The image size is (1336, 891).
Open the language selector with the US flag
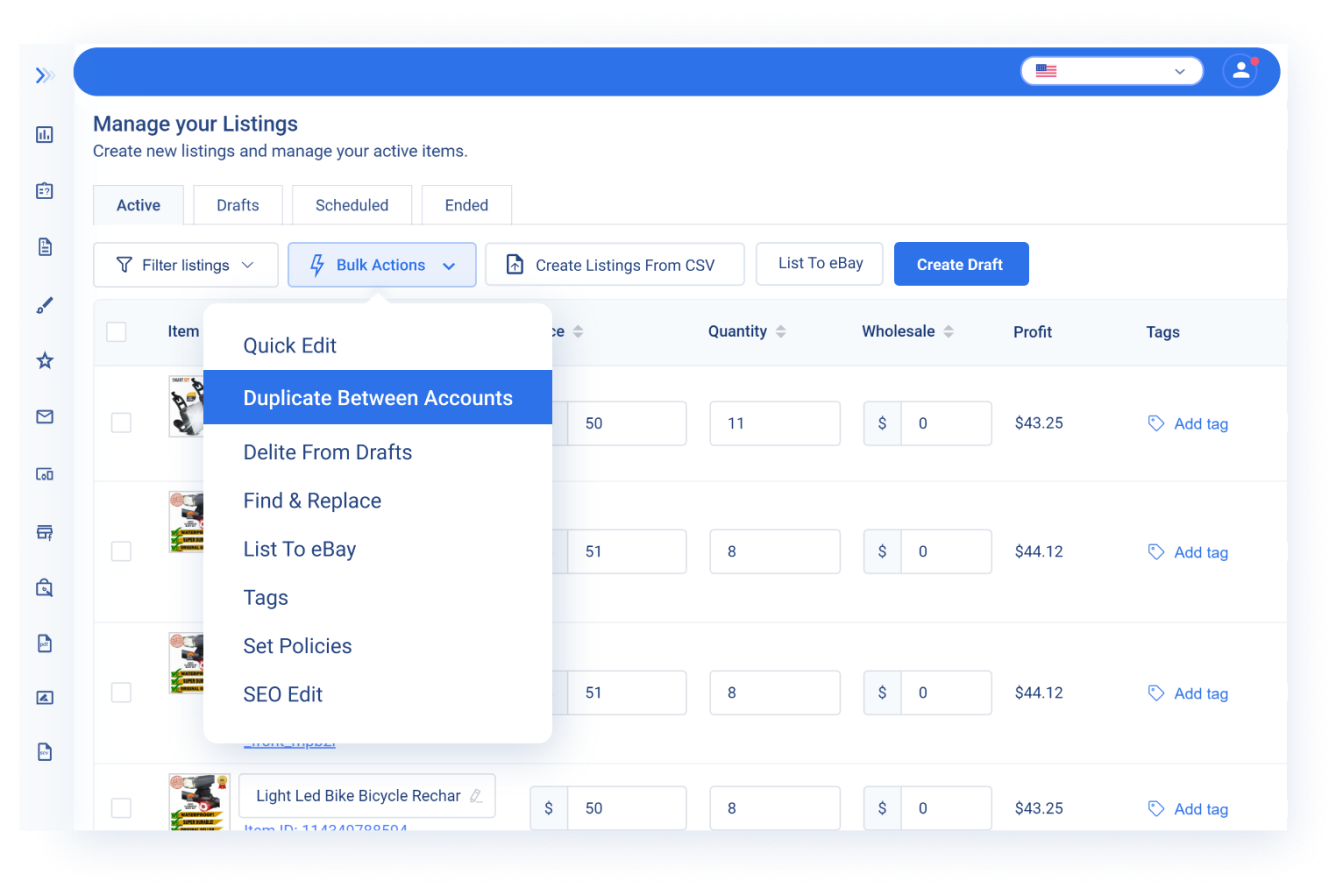[1111, 70]
